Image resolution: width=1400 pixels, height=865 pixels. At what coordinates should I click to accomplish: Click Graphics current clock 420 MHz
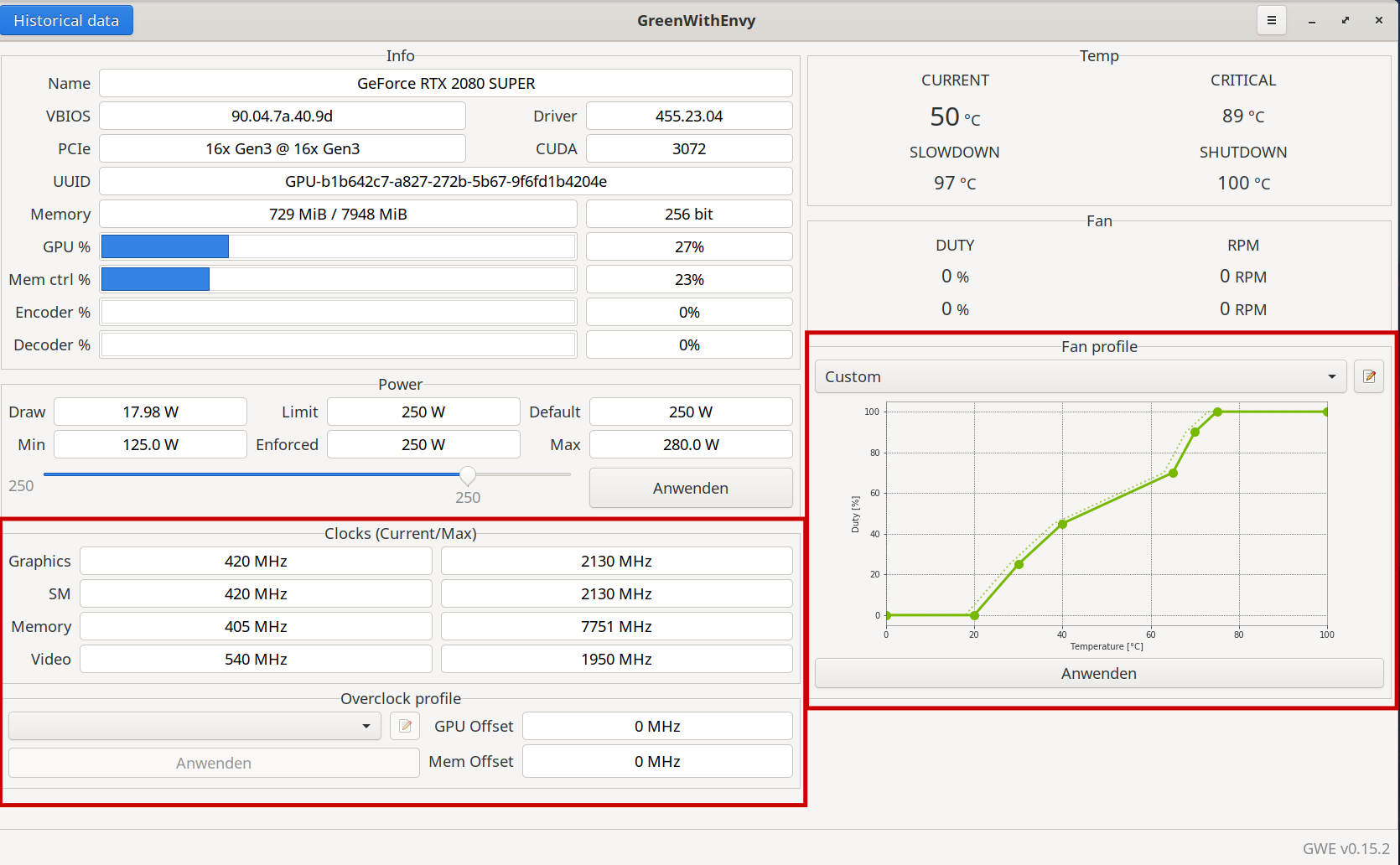256,561
